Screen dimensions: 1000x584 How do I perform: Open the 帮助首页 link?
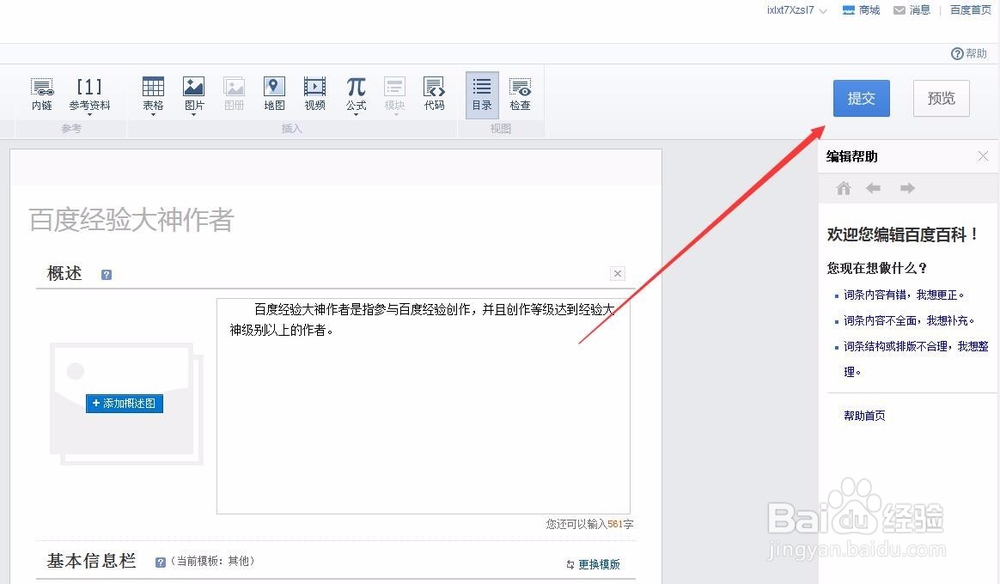864,416
